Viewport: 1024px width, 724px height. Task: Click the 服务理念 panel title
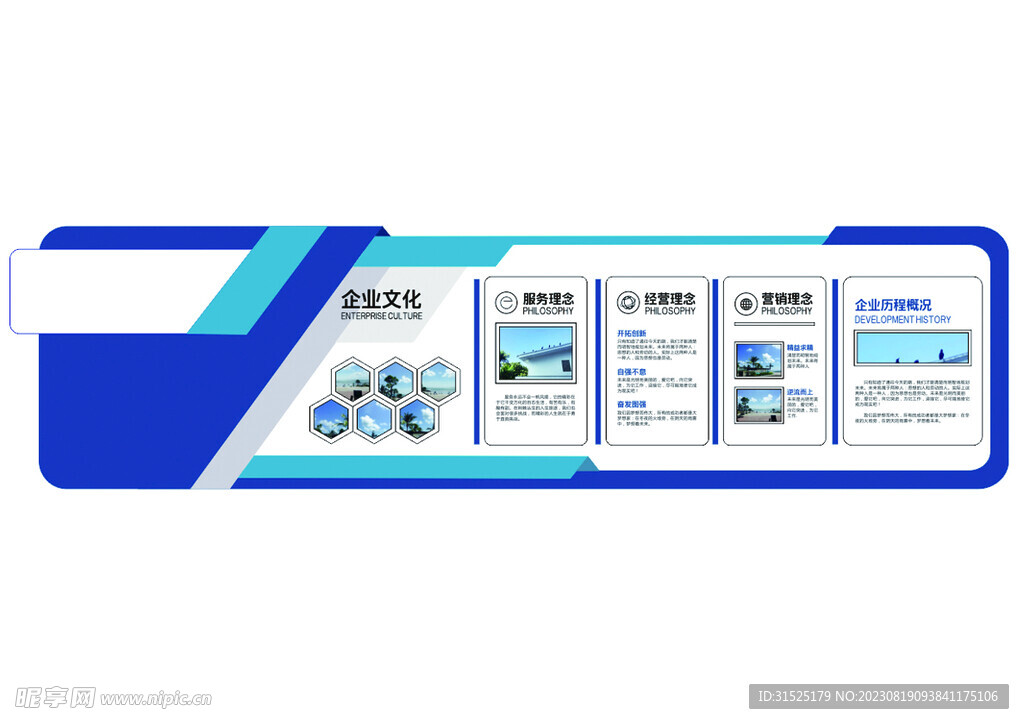pos(549,298)
